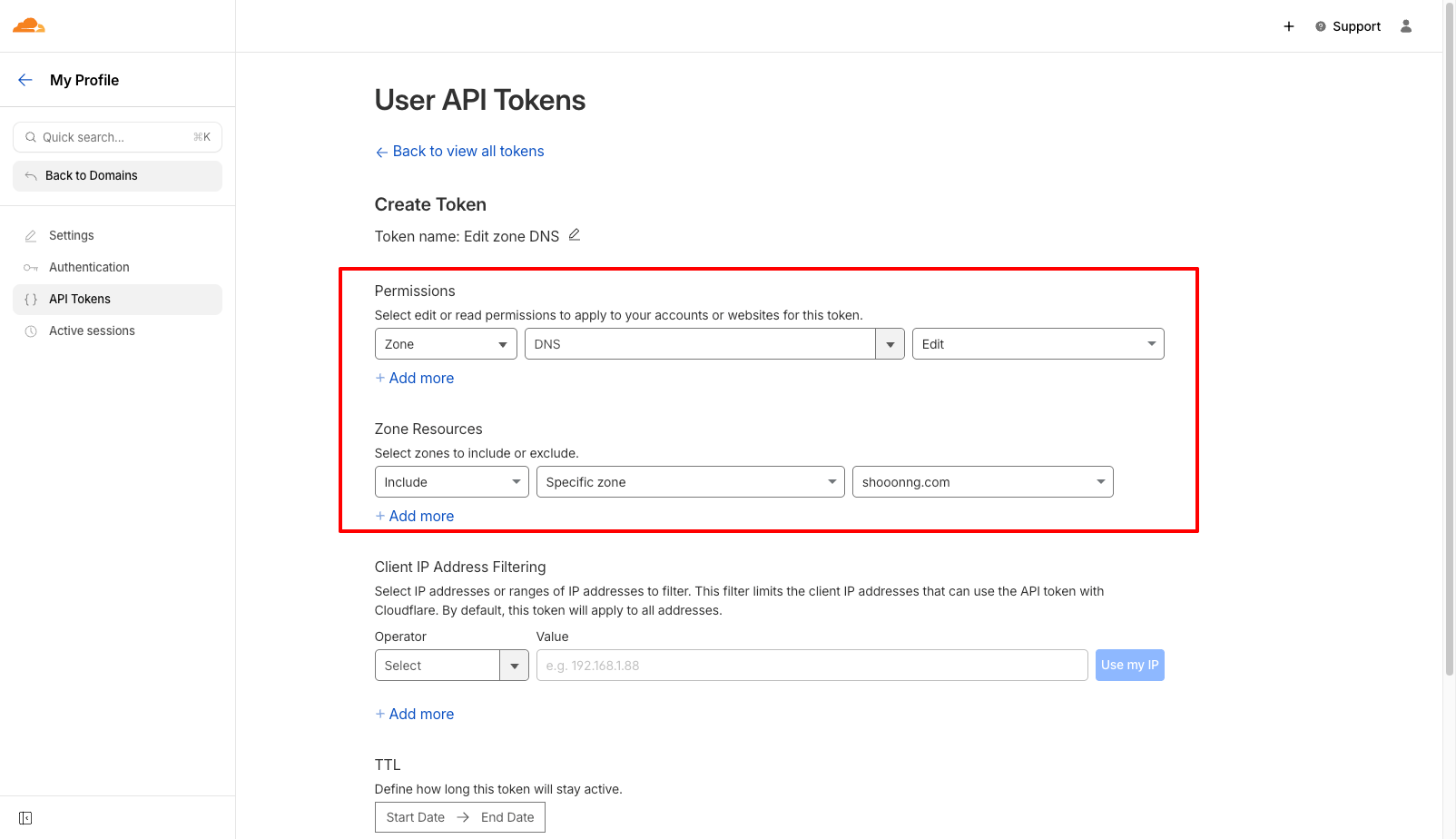The height and width of the screenshot is (839, 1456).
Task: Click the page vertical scrollbar
Action: (1450, 338)
